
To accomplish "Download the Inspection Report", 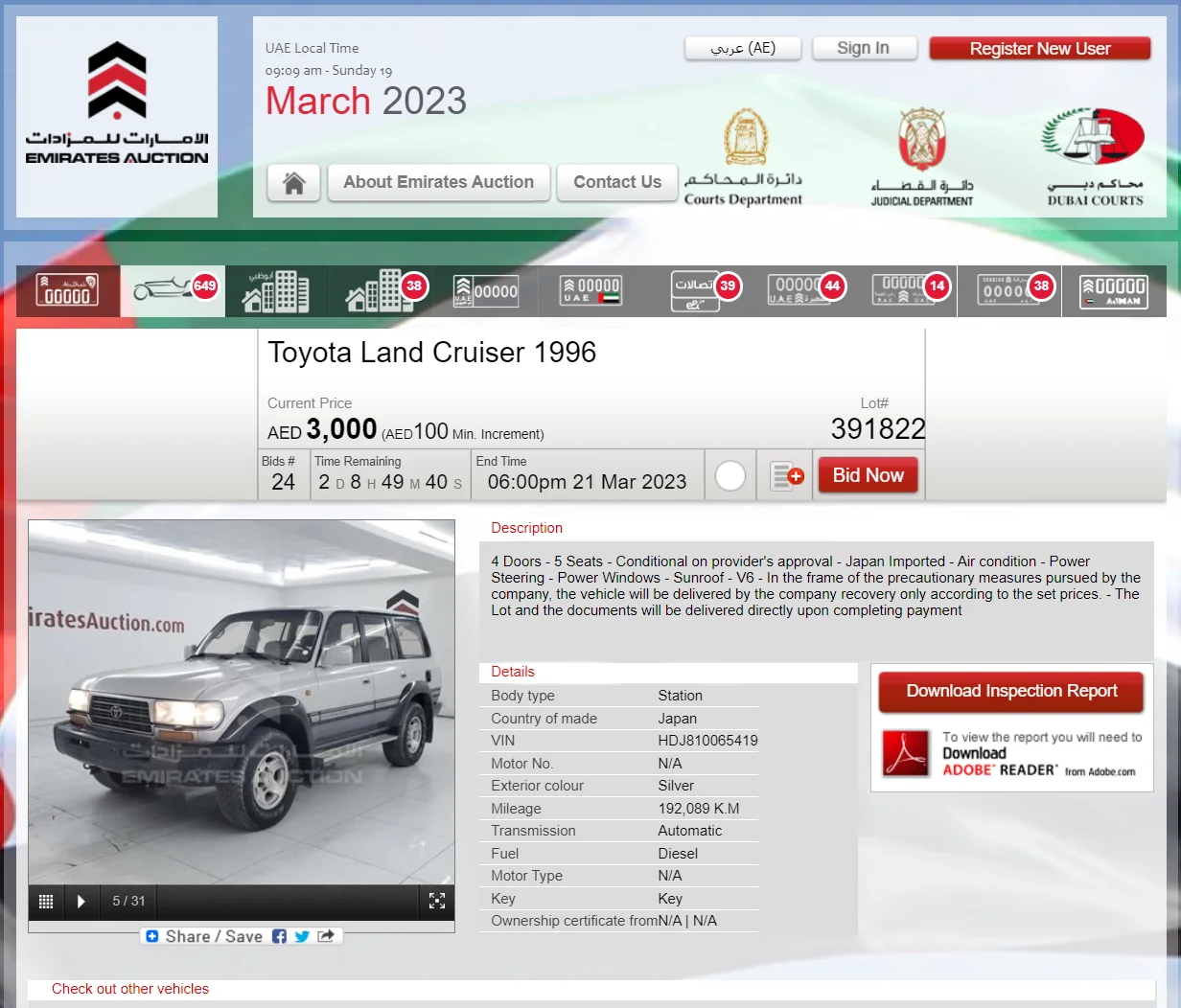I will (x=1011, y=691).
